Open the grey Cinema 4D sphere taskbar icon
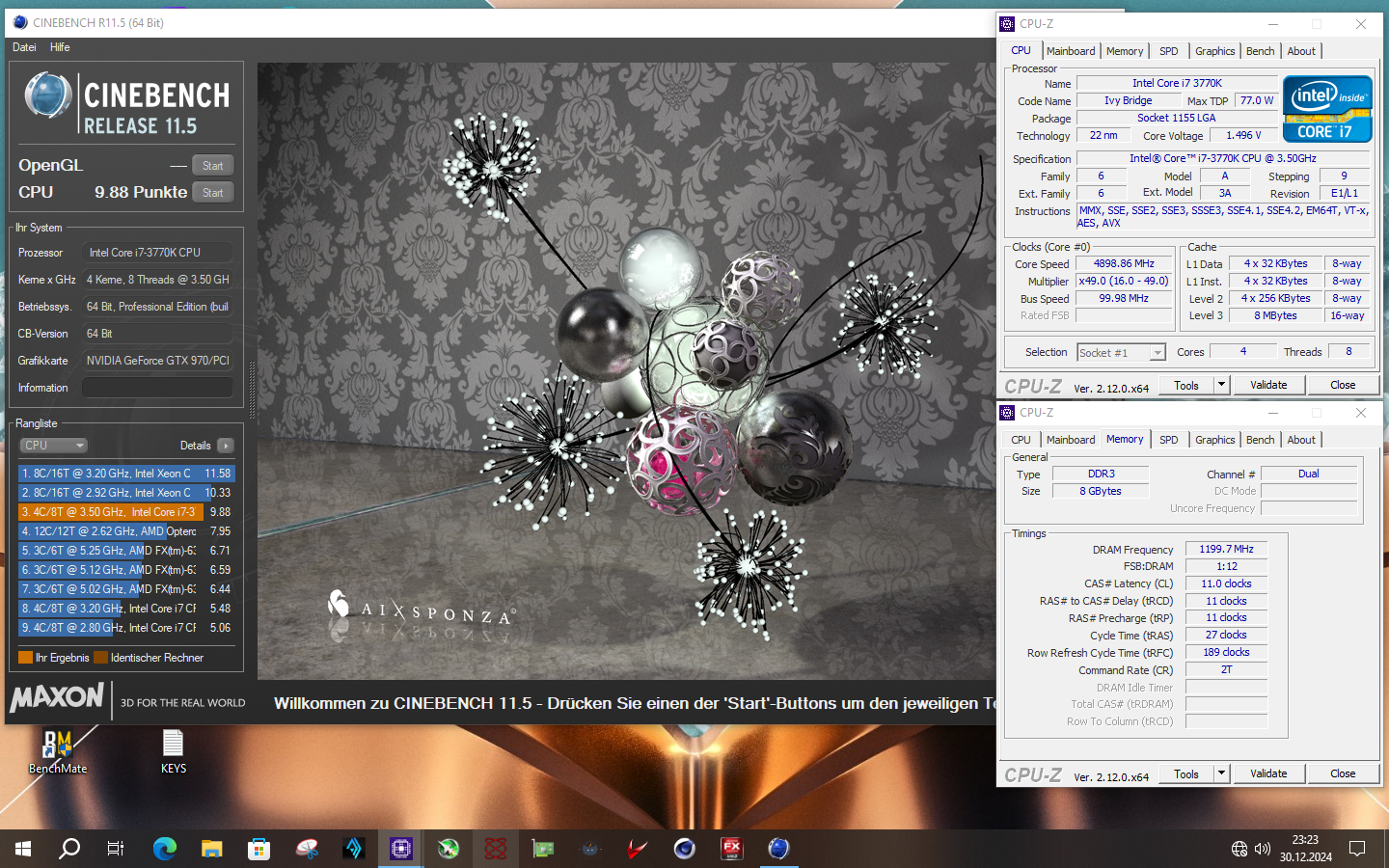 coord(685,849)
